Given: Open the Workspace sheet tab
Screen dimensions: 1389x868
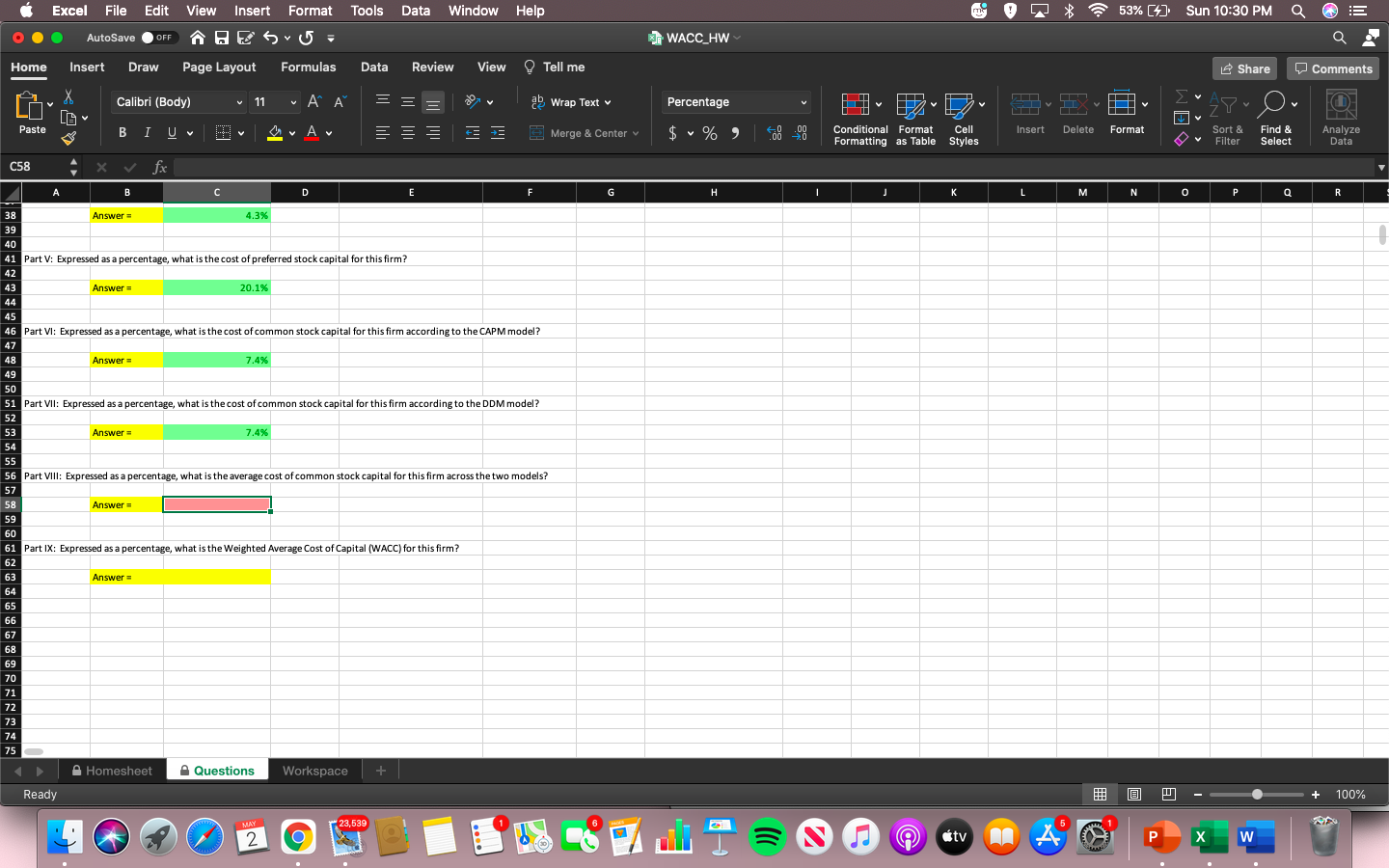Looking at the screenshot, I should [314, 770].
